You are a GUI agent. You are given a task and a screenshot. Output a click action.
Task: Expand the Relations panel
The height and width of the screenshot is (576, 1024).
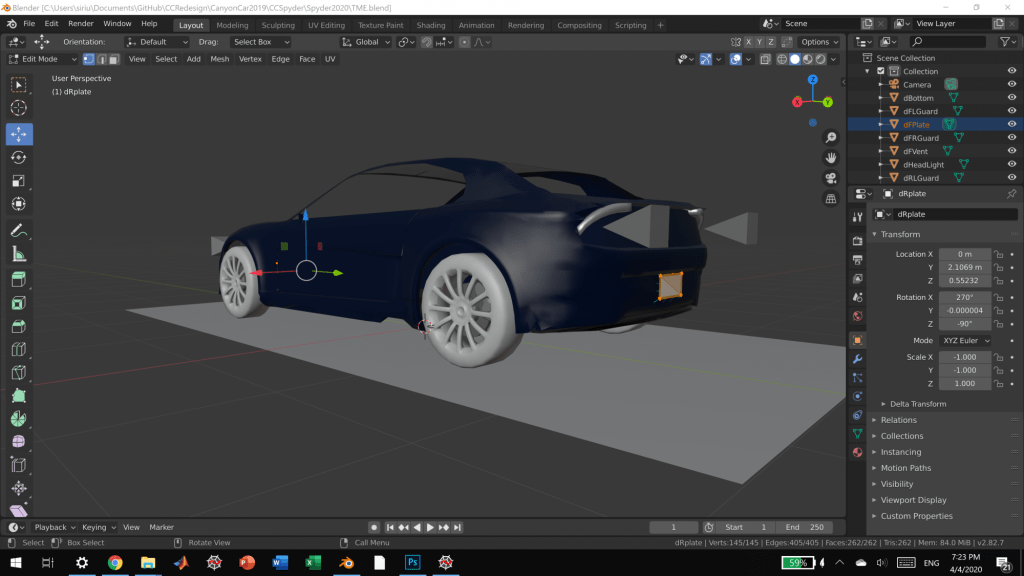[x=898, y=420]
